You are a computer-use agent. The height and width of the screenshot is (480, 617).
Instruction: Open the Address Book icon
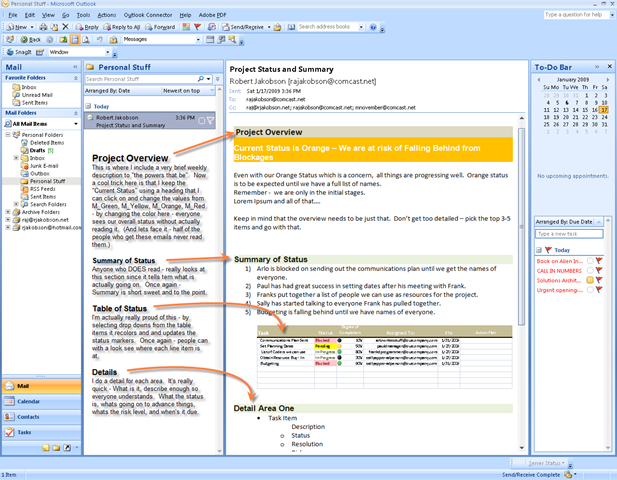pyautogui.click(x=291, y=27)
